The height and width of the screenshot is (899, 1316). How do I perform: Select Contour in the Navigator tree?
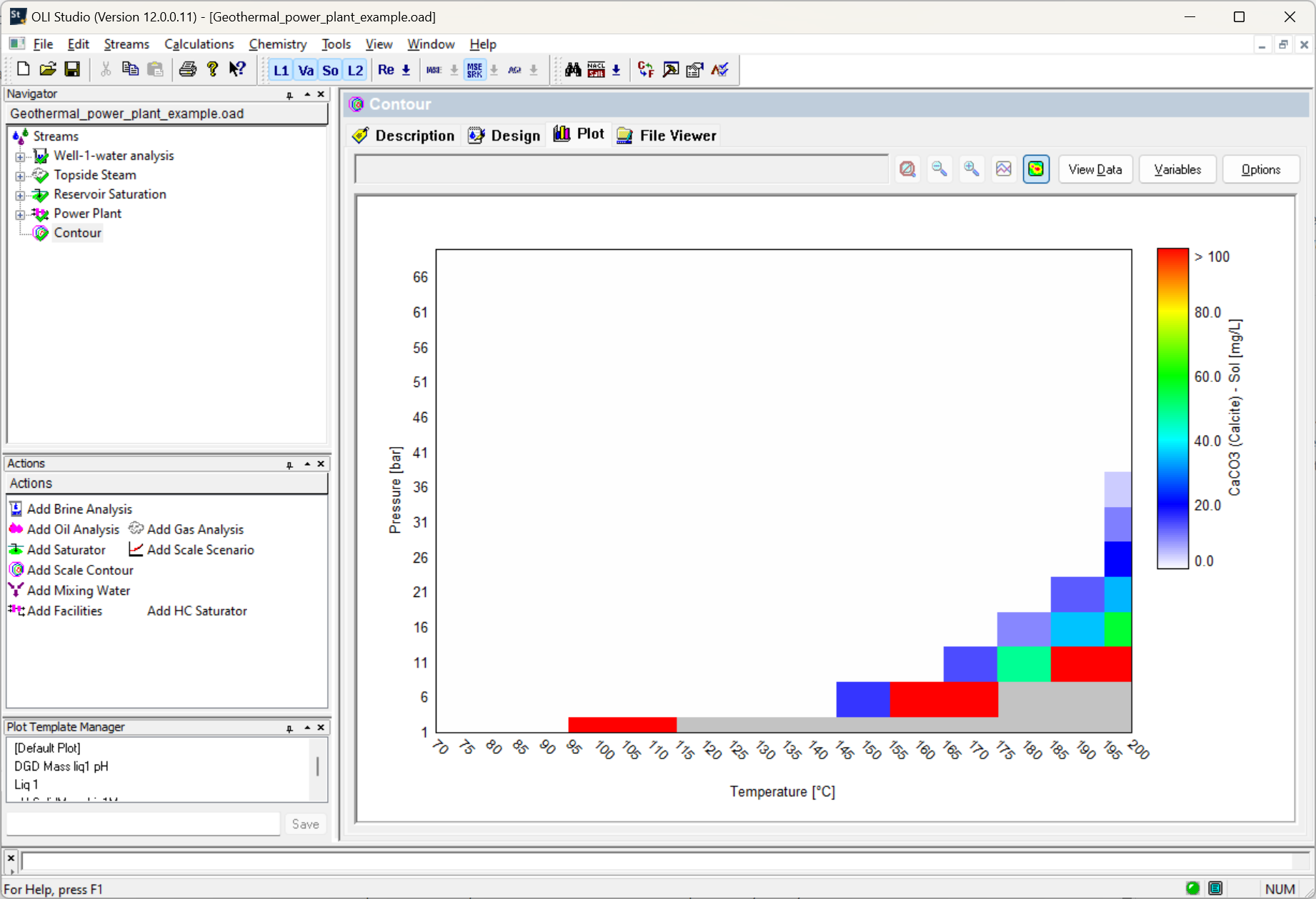point(77,233)
